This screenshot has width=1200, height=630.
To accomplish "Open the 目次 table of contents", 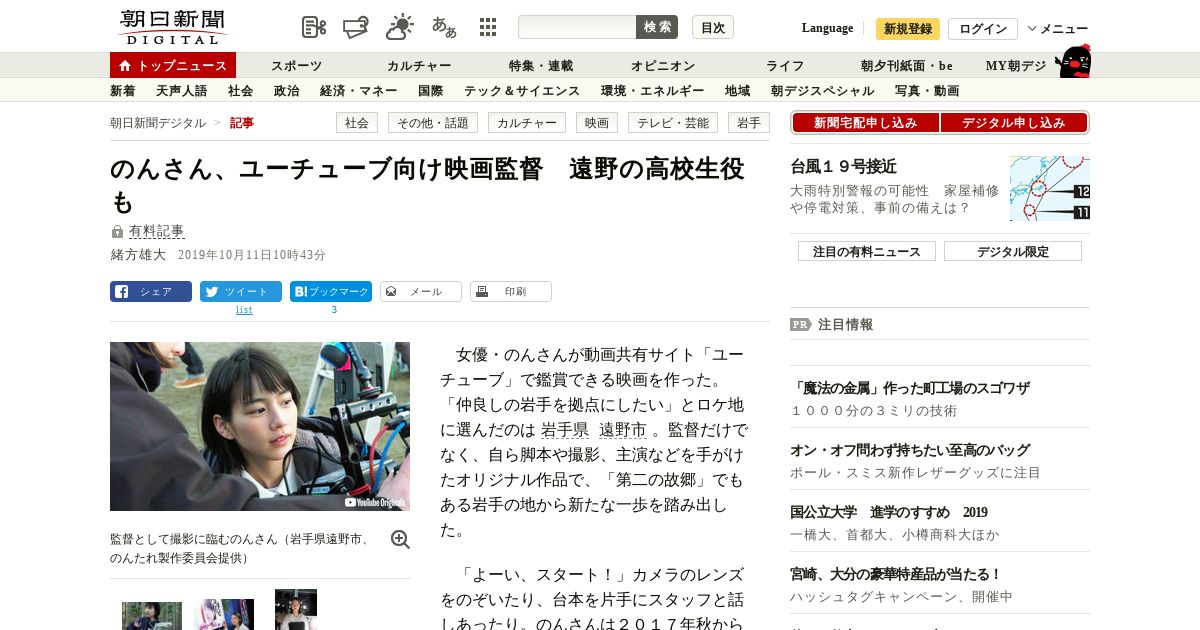I will tap(713, 27).
